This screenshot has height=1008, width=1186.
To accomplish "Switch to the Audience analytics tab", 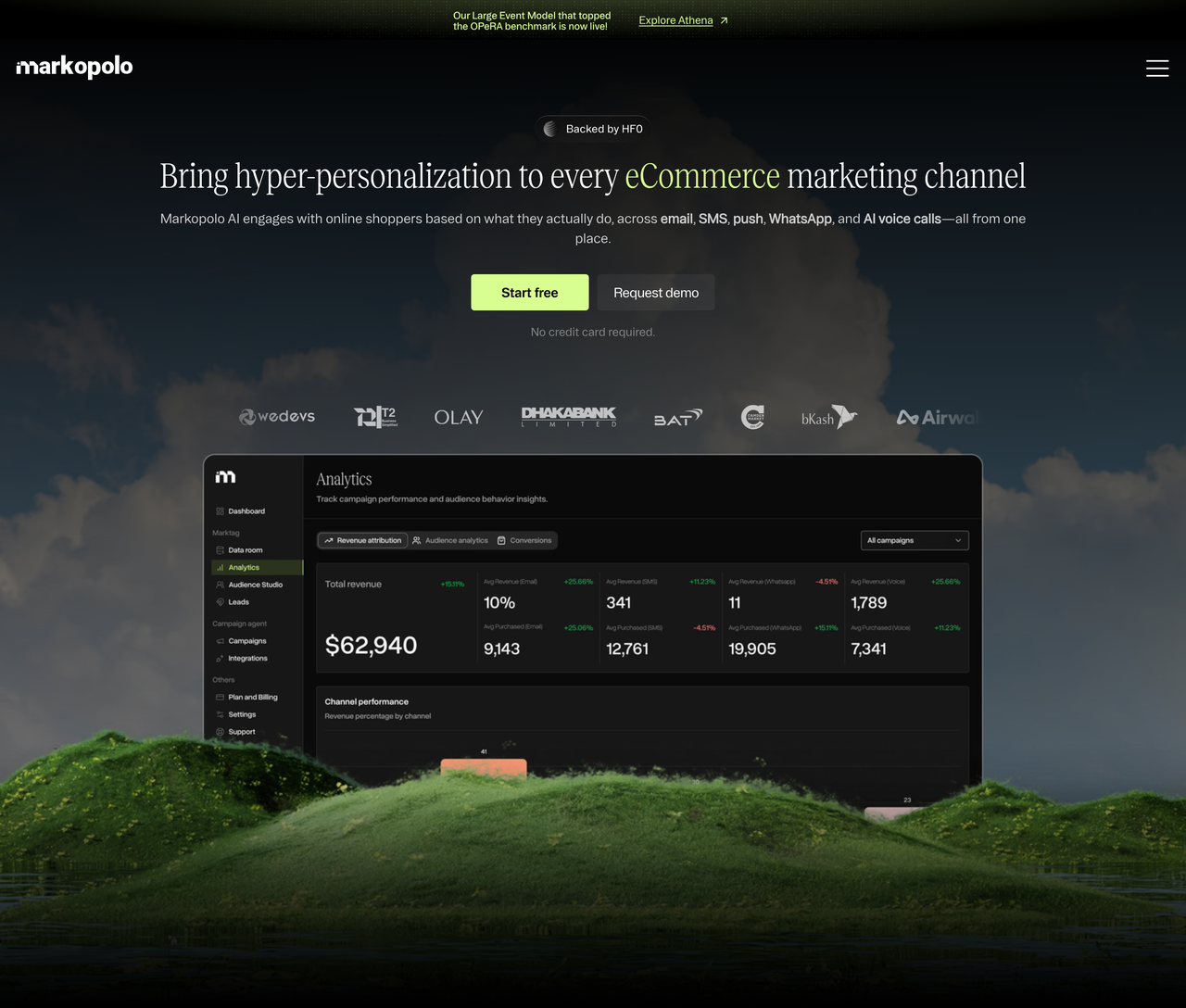I will [450, 540].
